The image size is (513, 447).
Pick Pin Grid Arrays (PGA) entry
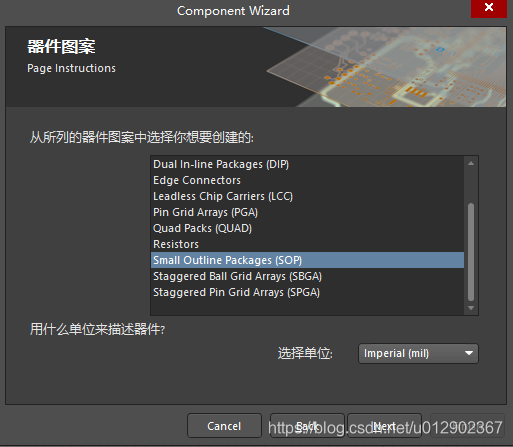(x=307, y=212)
